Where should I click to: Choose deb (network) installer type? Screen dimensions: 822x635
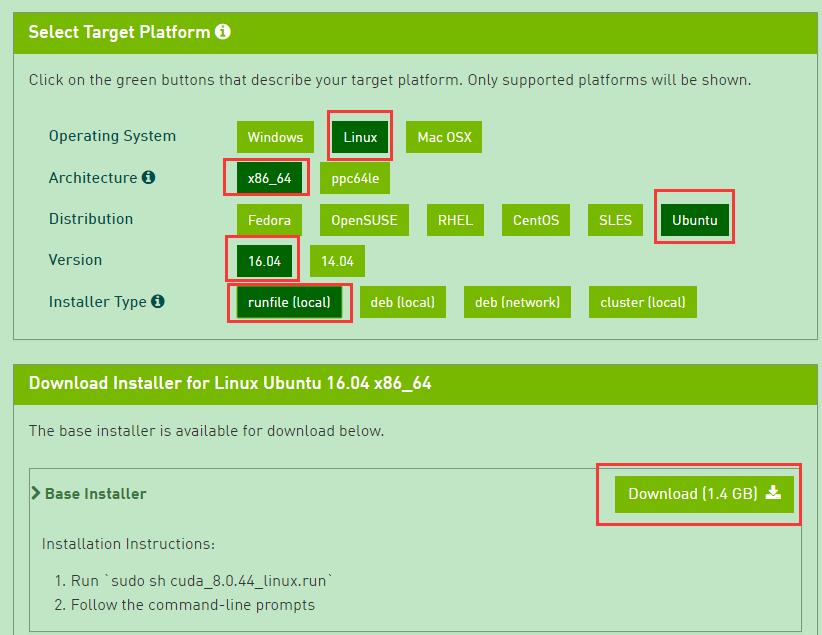tap(517, 302)
